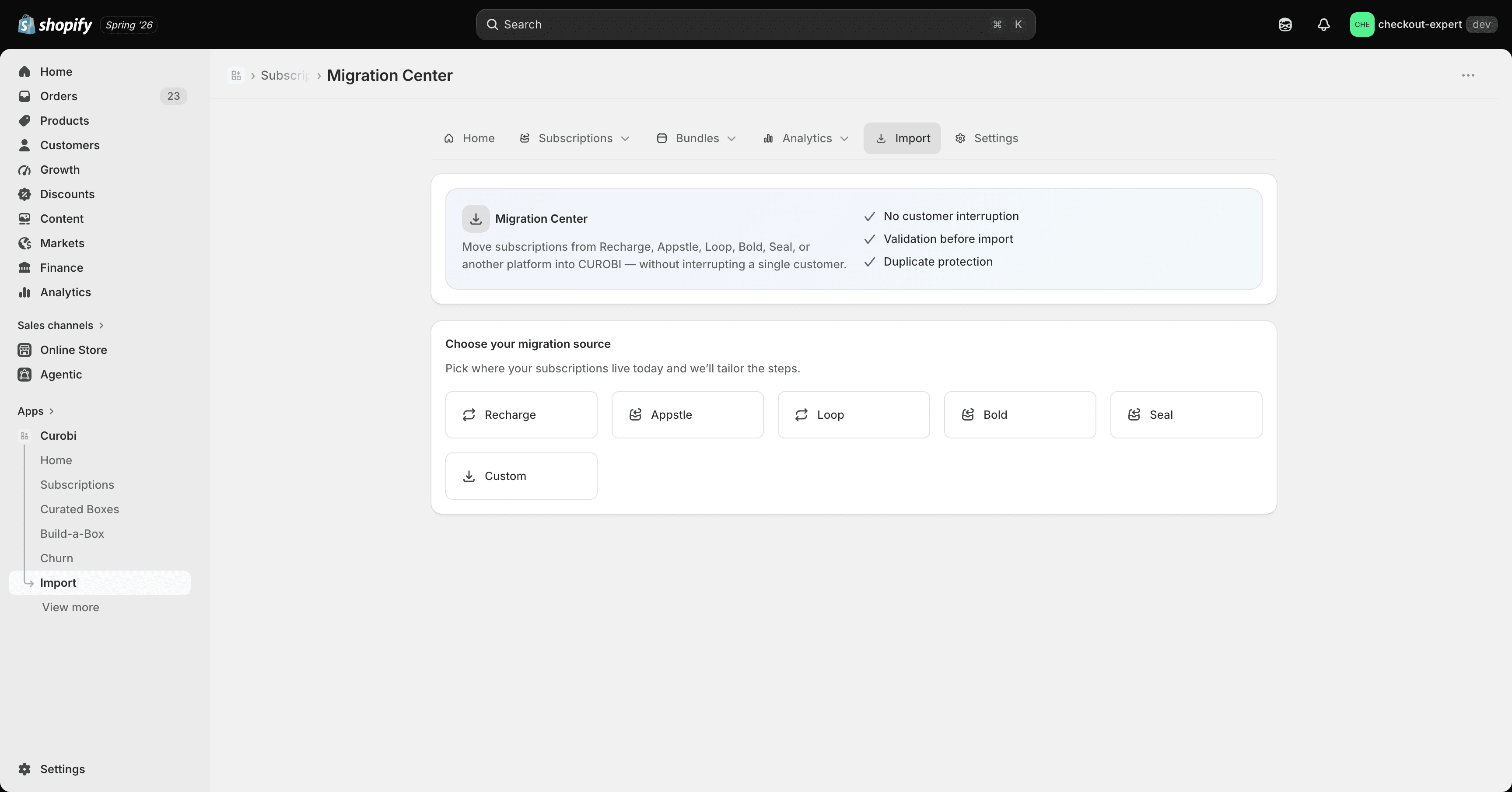Click the Shopify logo
The height and width of the screenshot is (792, 1512).
pos(55,25)
